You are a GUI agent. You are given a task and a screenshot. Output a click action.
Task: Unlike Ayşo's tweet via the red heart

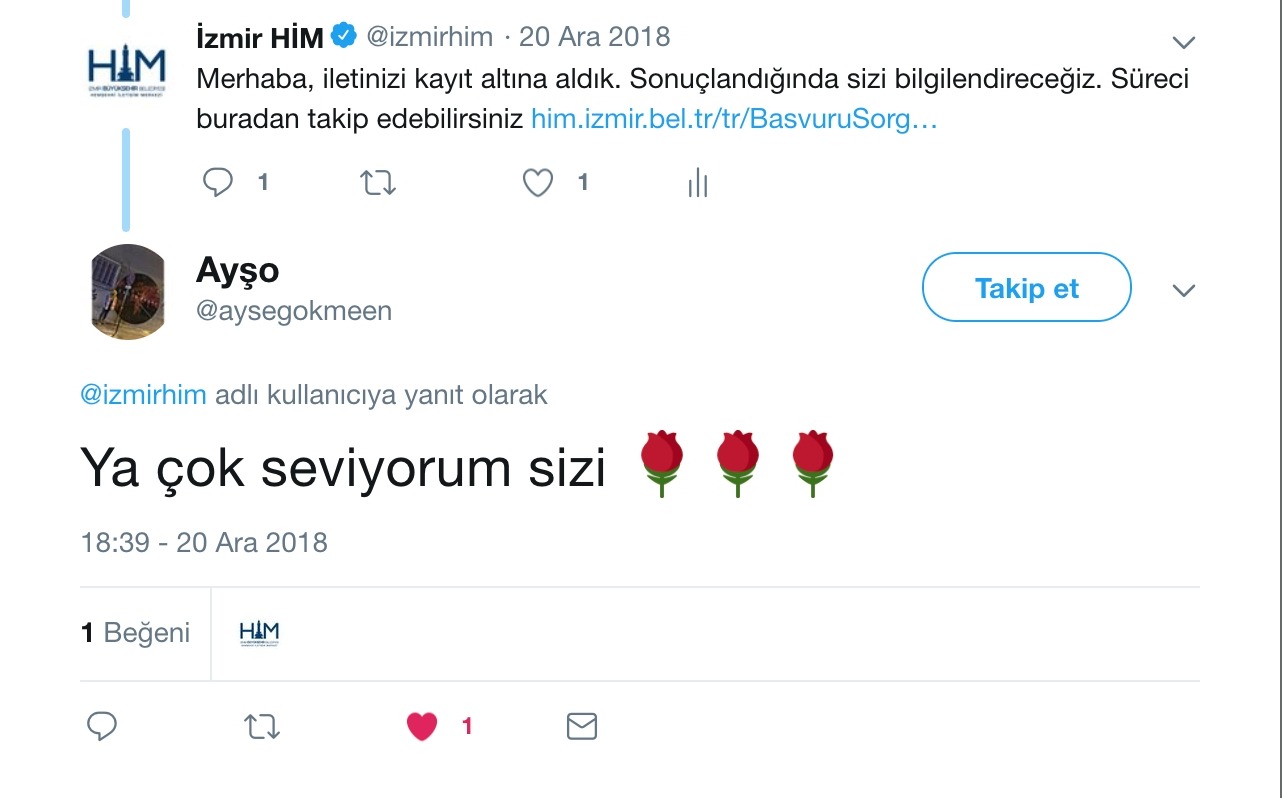click(x=423, y=726)
